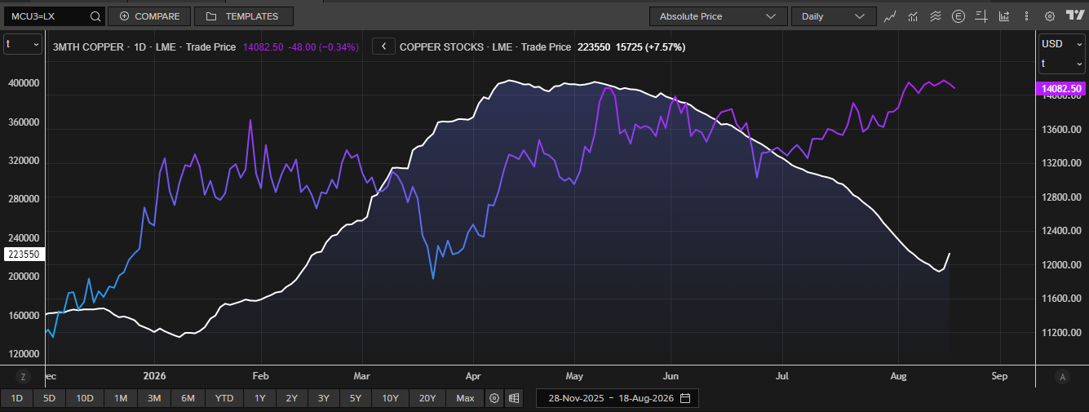Viewport: 1089px width, 412px height.
Task: Select the 5D time range
Action: tap(50, 398)
